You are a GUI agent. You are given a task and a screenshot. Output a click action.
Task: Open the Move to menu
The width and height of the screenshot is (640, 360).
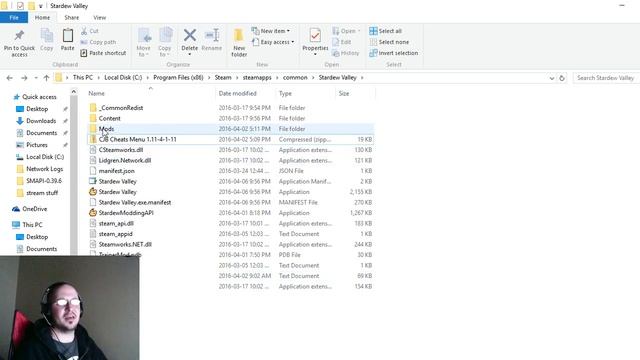144,42
